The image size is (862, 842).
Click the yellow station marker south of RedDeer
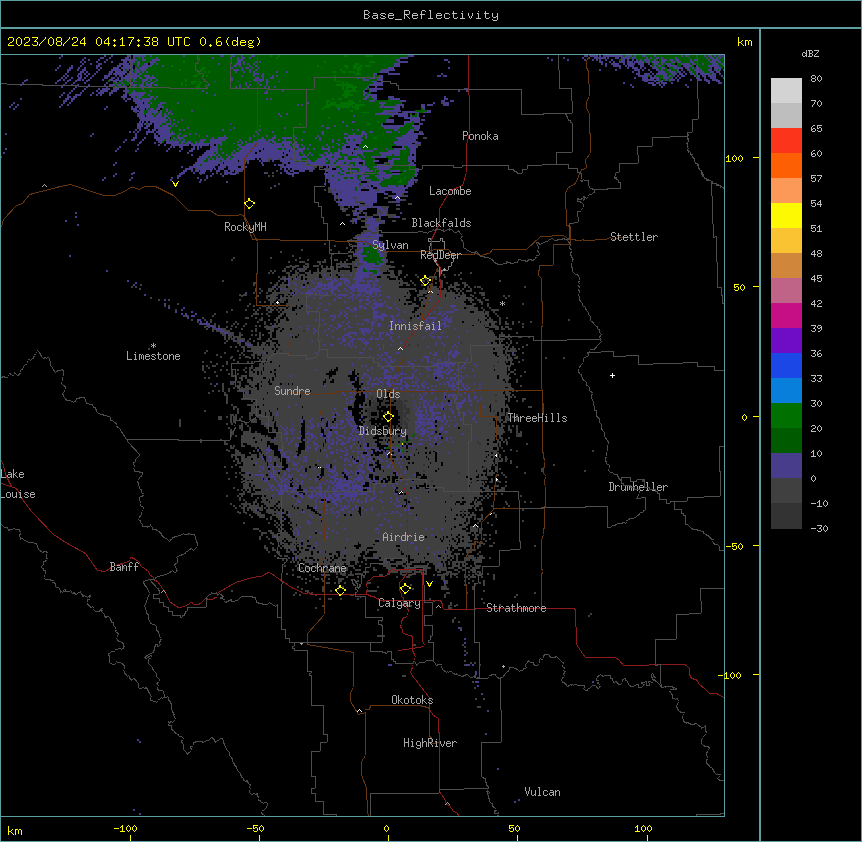pyautogui.click(x=426, y=281)
